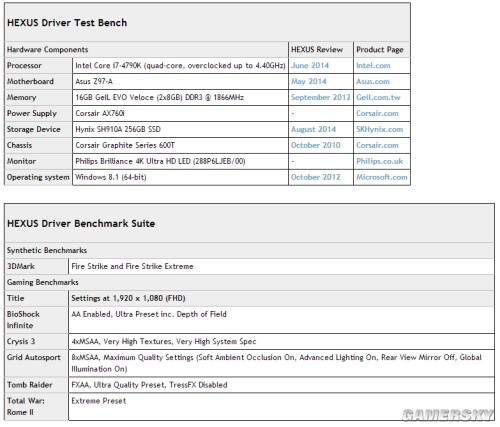This screenshot has width=500, height=427.
Task: Open the October 2010 chassis review link
Action: tap(316, 145)
